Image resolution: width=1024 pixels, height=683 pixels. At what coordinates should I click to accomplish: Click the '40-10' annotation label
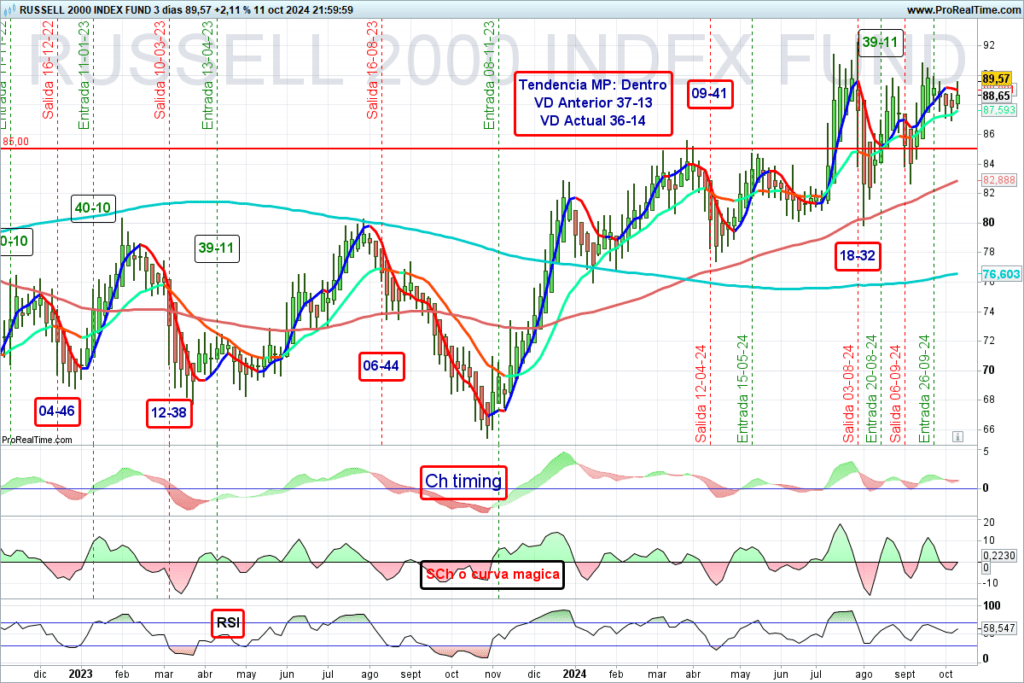click(x=93, y=208)
